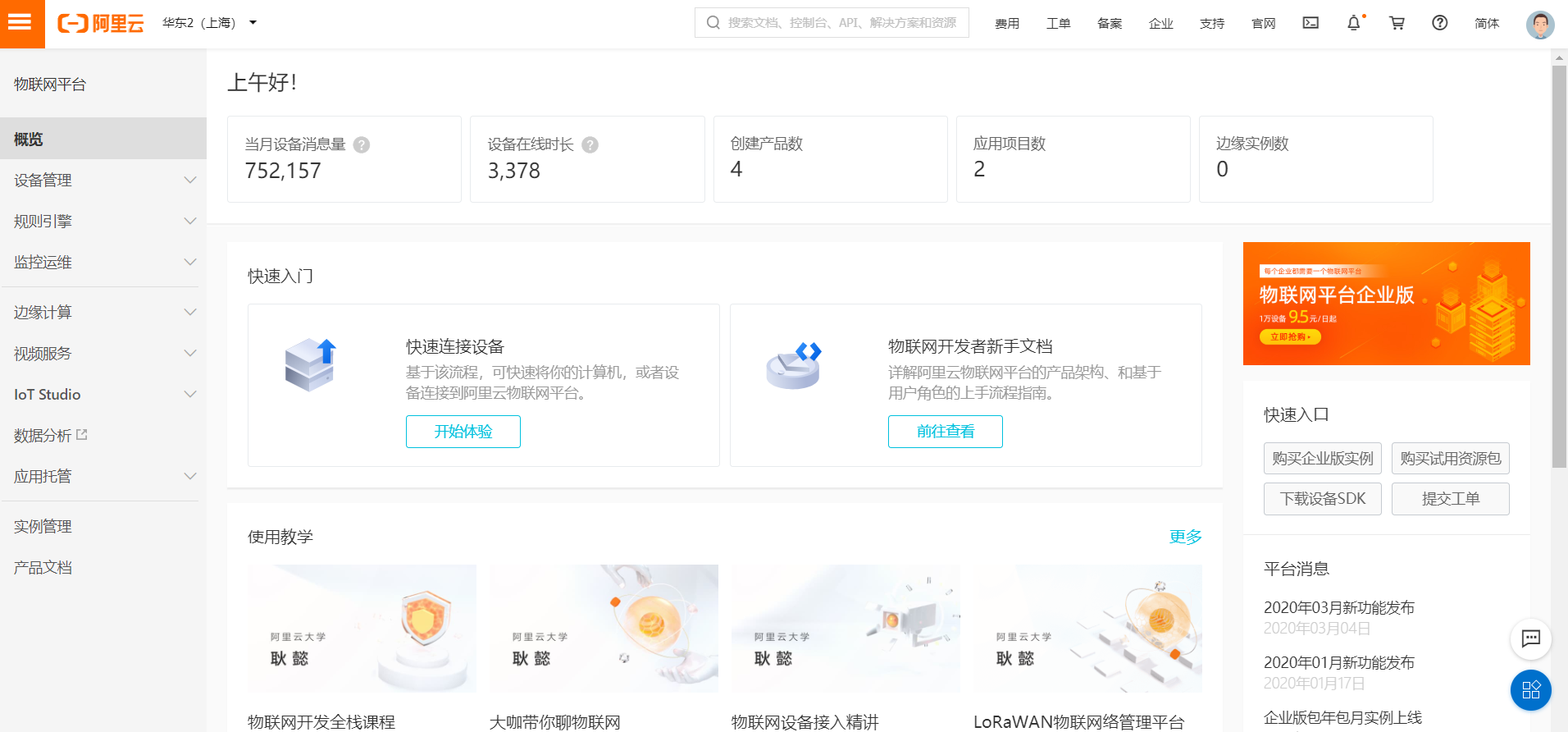Click 提交工单 button
Screen dimensions: 1568x732
click(1451, 499)
